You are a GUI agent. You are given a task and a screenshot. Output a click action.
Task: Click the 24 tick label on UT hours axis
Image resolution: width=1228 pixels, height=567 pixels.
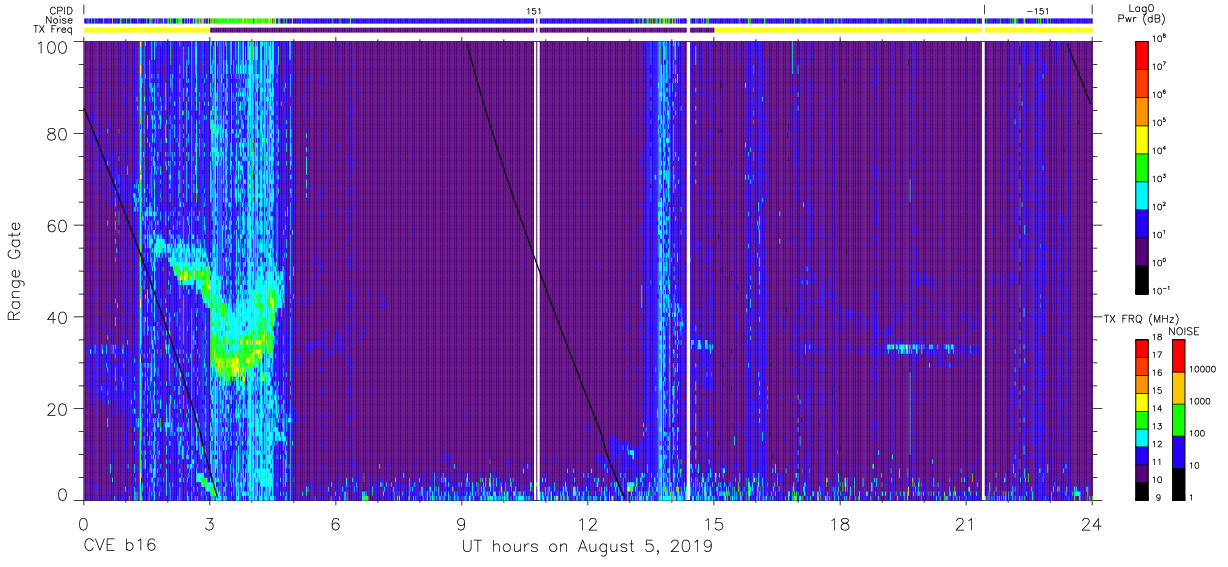pos(1092,524)
